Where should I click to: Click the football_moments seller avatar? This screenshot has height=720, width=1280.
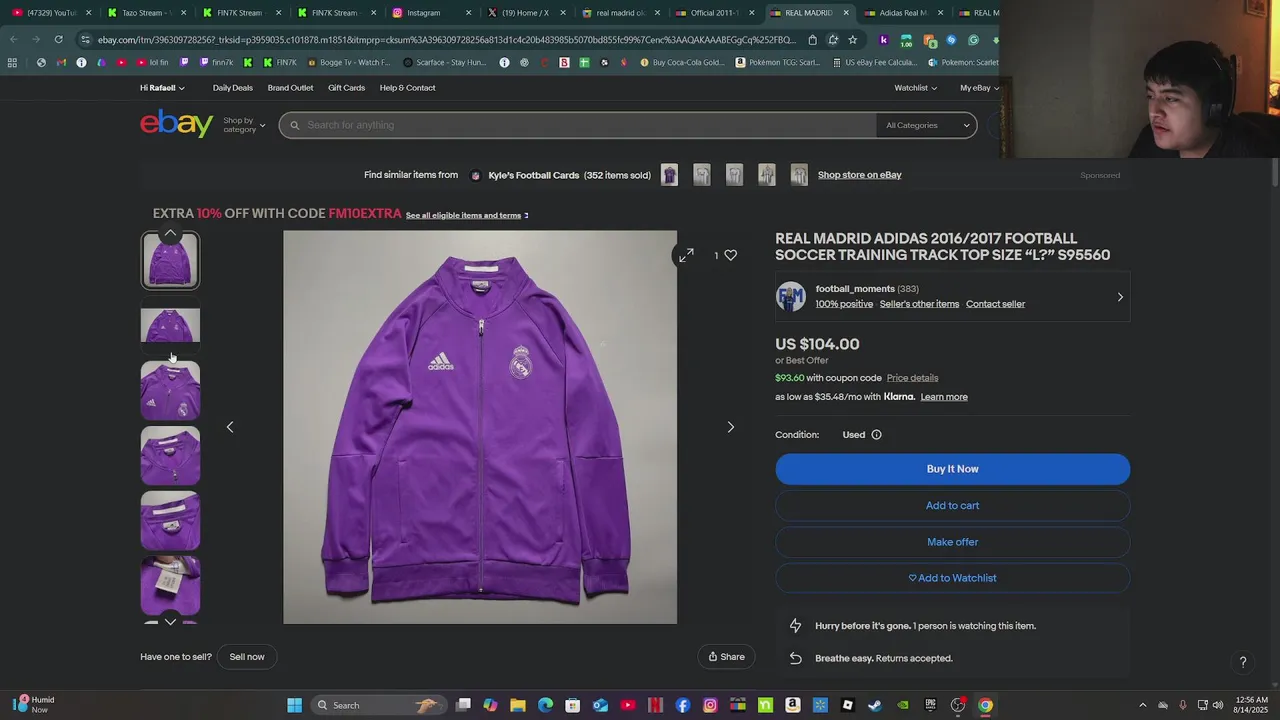(791, 296)
